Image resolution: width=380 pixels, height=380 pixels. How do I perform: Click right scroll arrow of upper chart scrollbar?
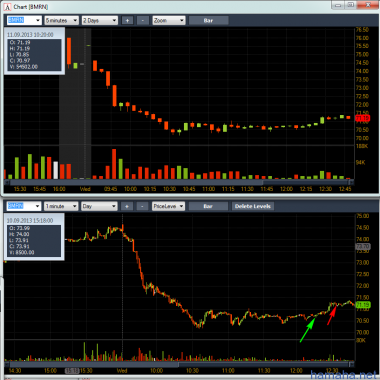351,182
